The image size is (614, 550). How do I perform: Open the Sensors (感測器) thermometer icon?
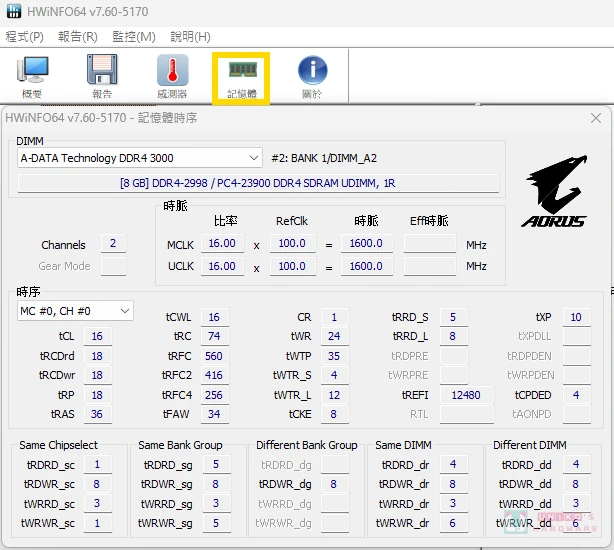(x=172, y=77)
